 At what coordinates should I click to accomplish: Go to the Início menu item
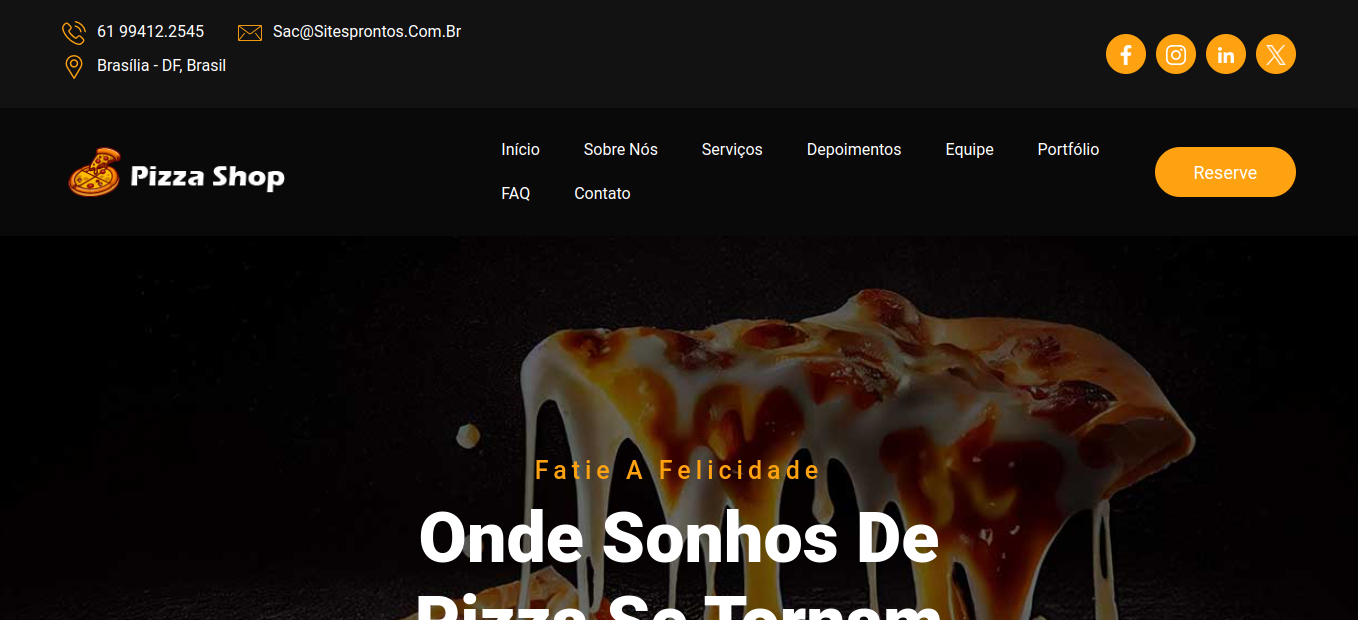(x=520, y=149)
